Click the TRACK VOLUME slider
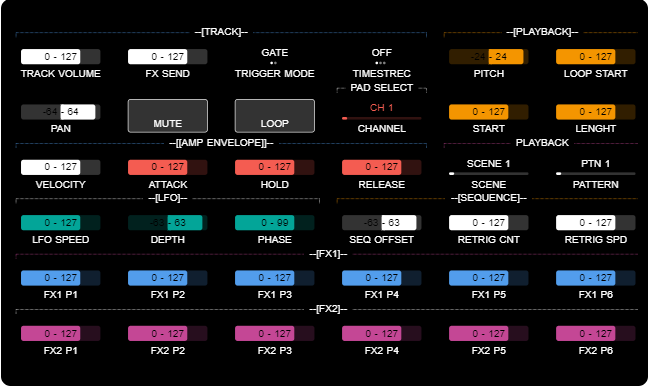This screenshot has width=648, height=388. coord(60,57)
